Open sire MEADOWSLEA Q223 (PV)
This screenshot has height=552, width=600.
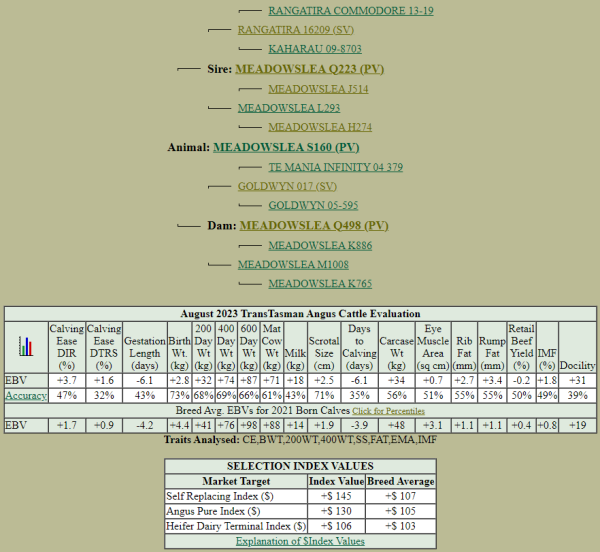point(310,69)
